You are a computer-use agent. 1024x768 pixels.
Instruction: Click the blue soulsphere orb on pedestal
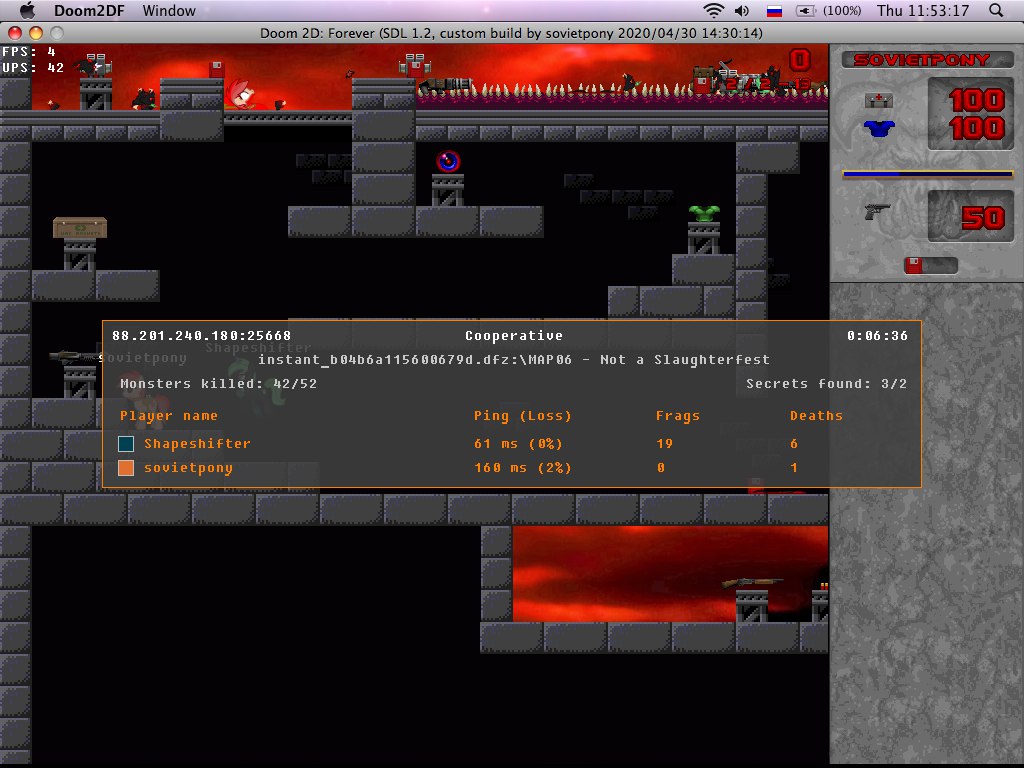click(x=448, y=161)
